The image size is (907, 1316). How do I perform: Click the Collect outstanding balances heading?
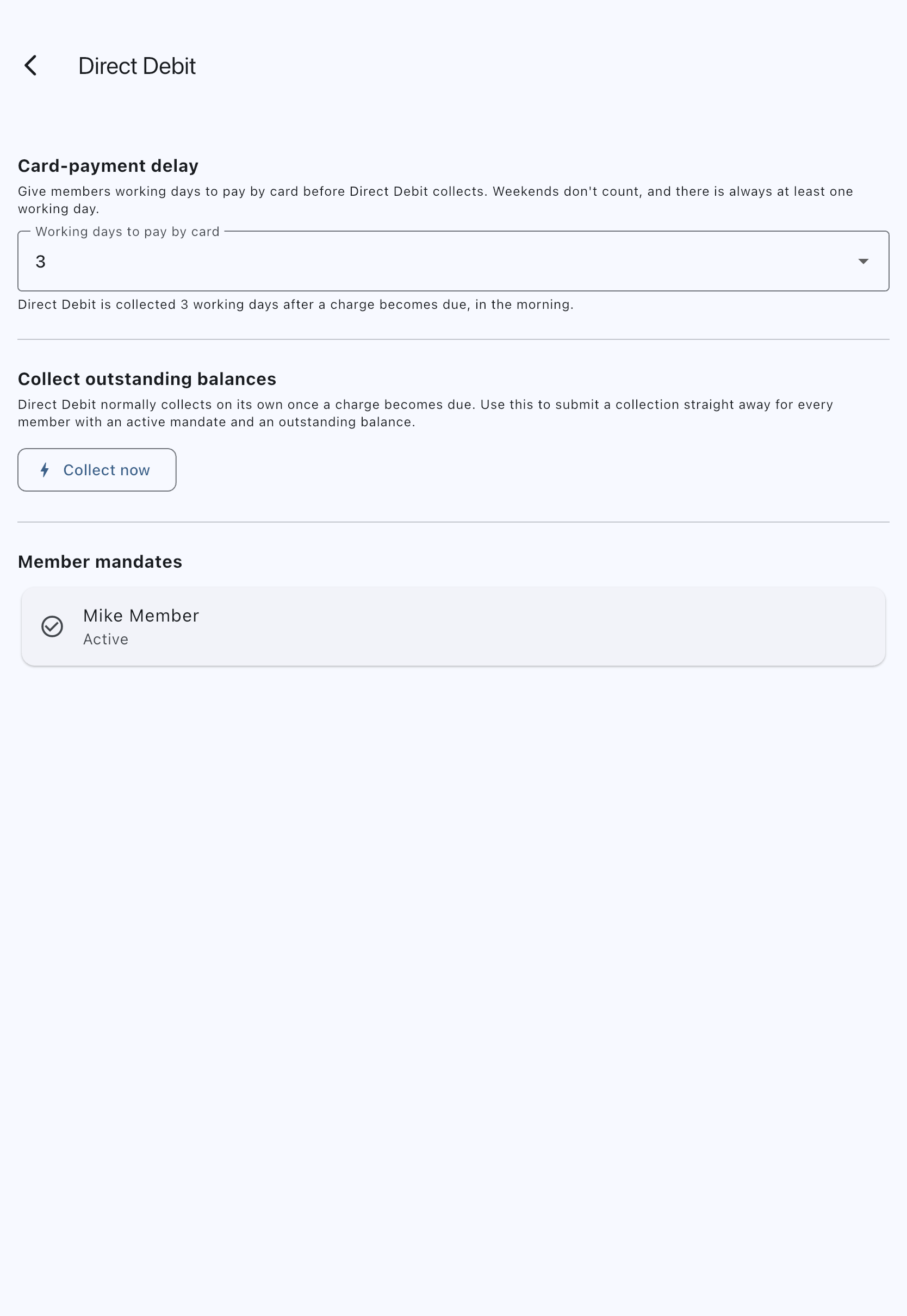[x=147, y=379]
